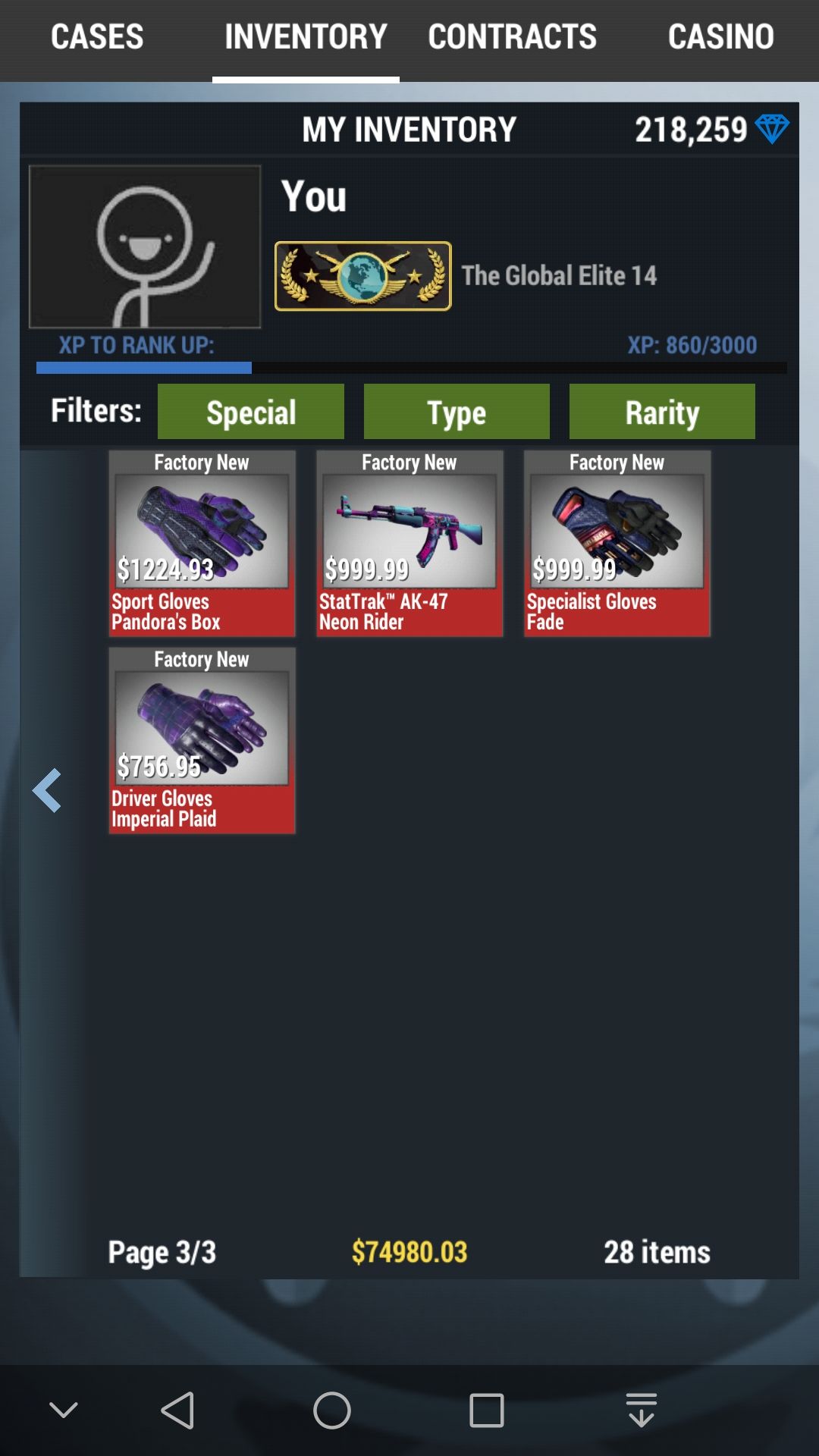Screen dimensions: 819x1456
Task: Open the Casino tab
Action: (721, 36)
